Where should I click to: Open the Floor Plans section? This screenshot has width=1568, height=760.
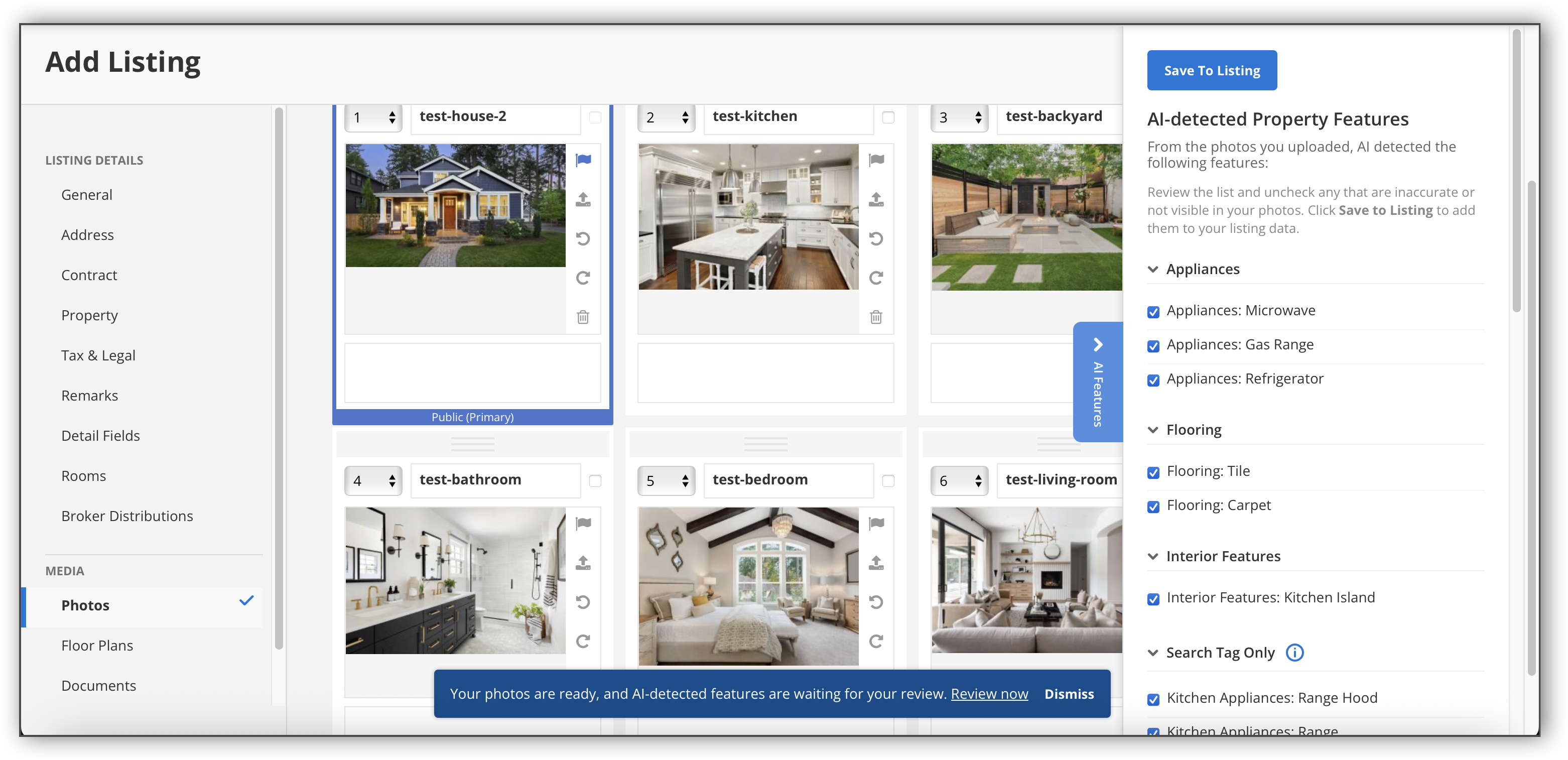point(97,646)
